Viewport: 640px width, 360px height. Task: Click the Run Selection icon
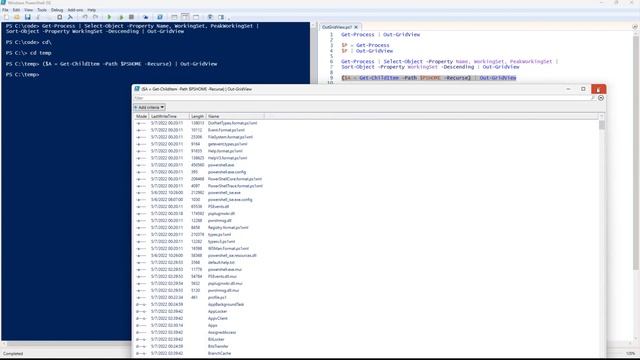120,17
